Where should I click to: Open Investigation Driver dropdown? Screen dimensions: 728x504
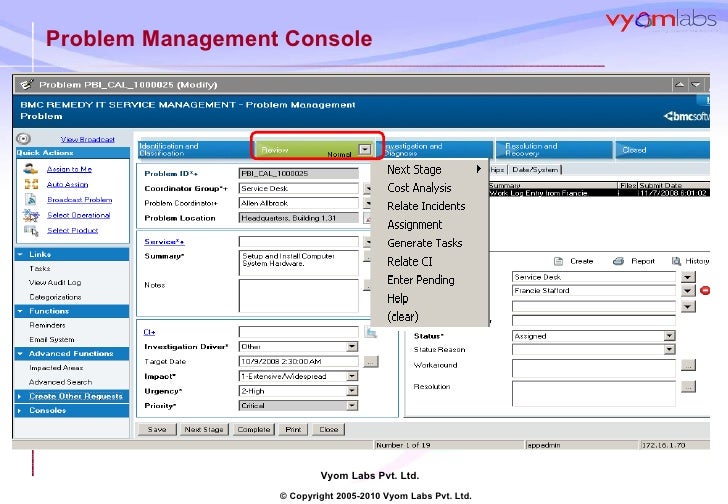click(x=352, y=347)
